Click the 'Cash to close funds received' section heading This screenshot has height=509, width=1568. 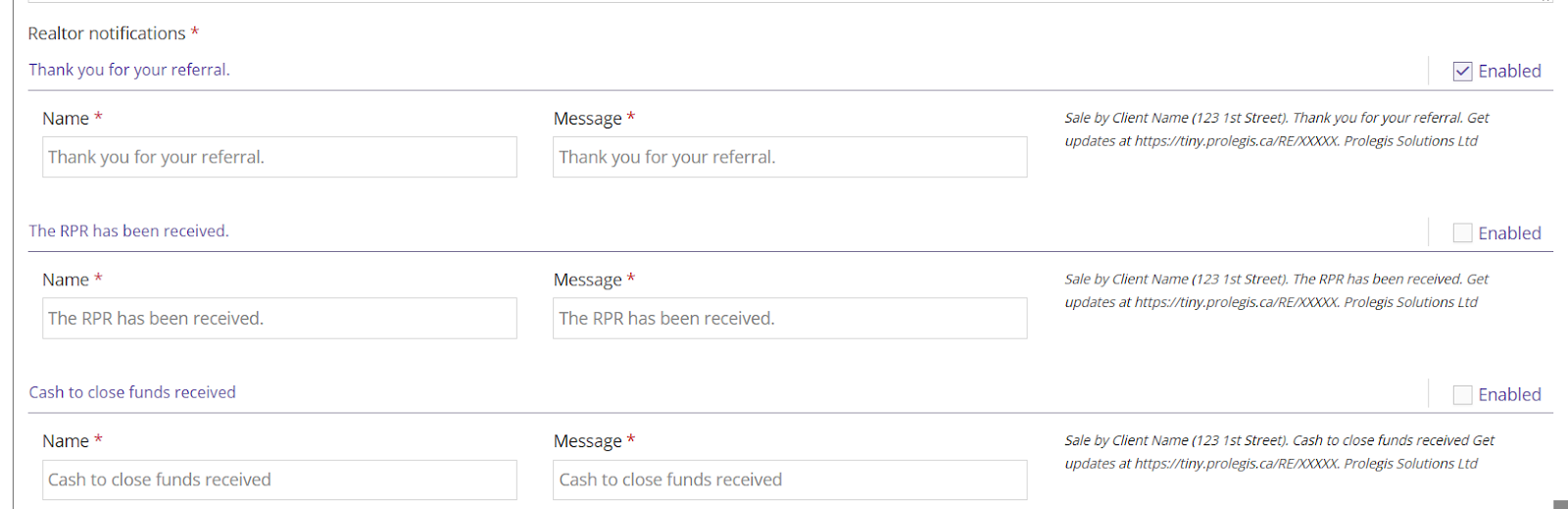pos(132,392)
